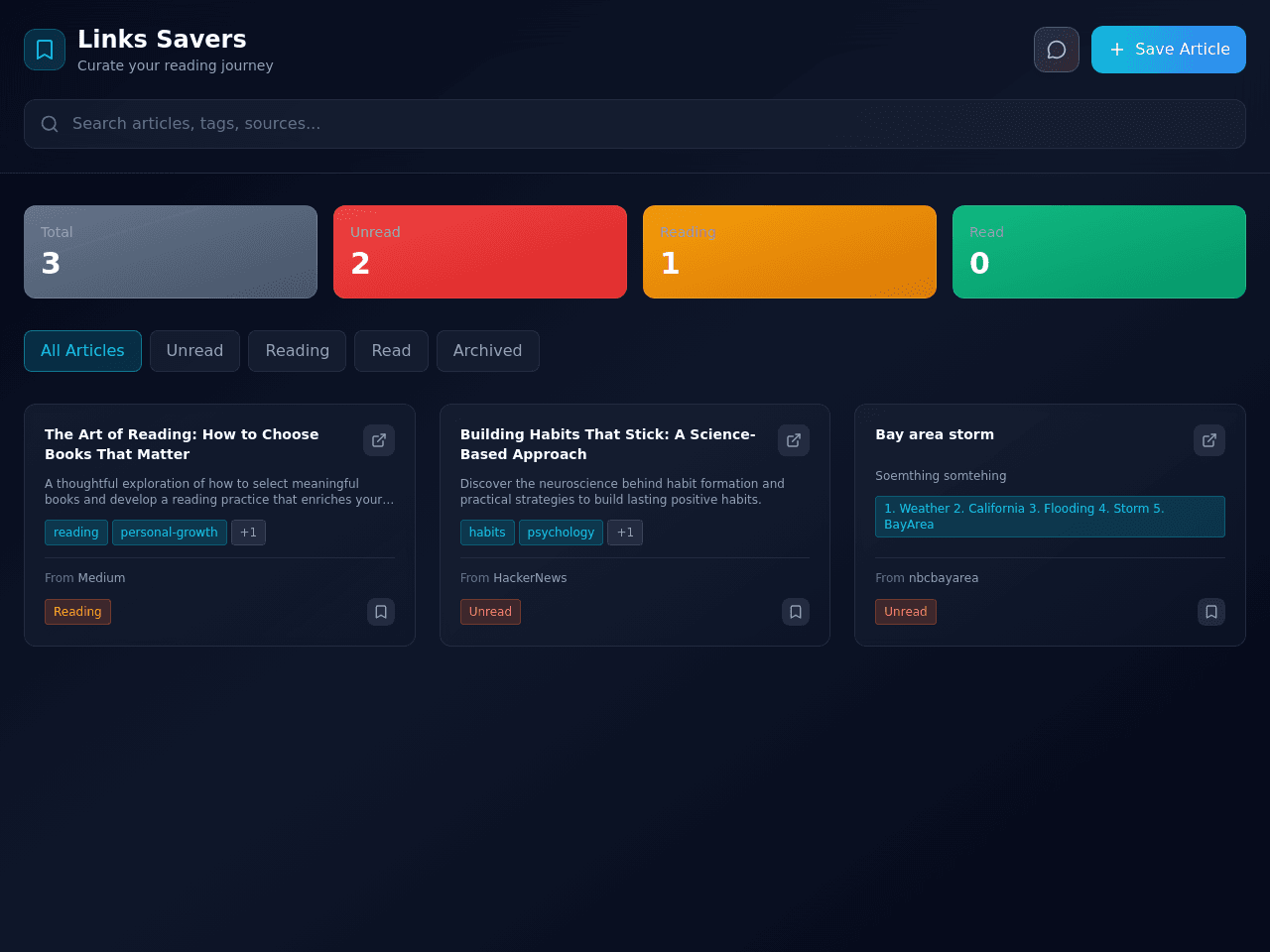This screenshot has height=952, width=1270.
Task: Click Unread status badge on HackerNews article
Action: coord(490,612)
